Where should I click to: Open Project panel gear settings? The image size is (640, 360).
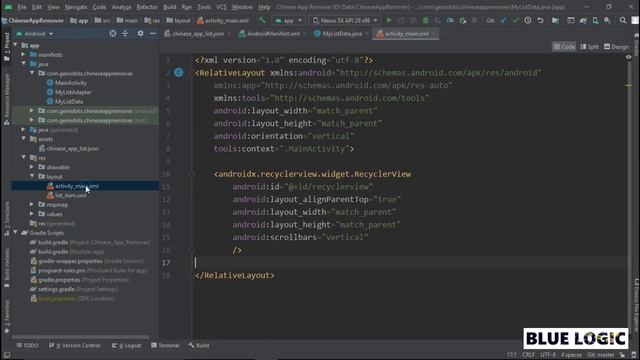140,33
